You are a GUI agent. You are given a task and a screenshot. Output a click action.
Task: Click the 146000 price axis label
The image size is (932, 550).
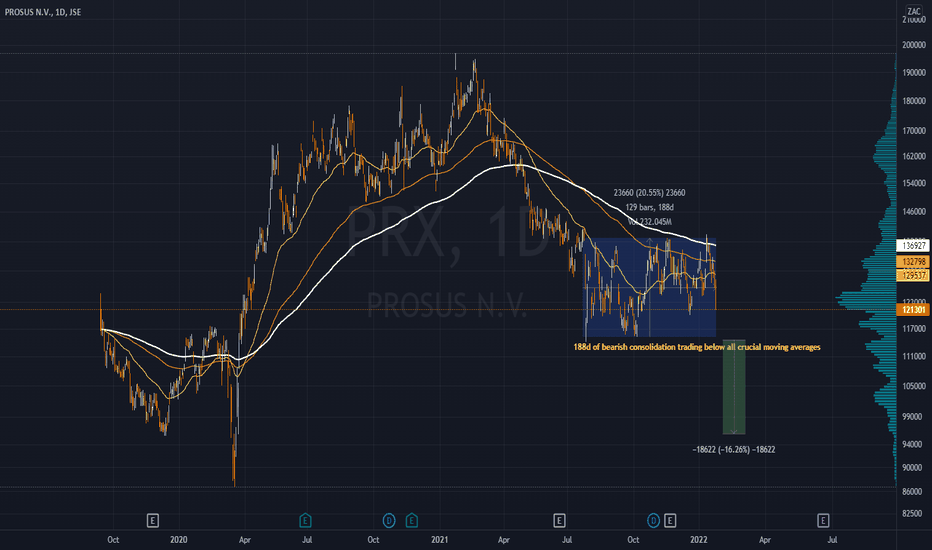pyautogui.click(x=914, y=212)
